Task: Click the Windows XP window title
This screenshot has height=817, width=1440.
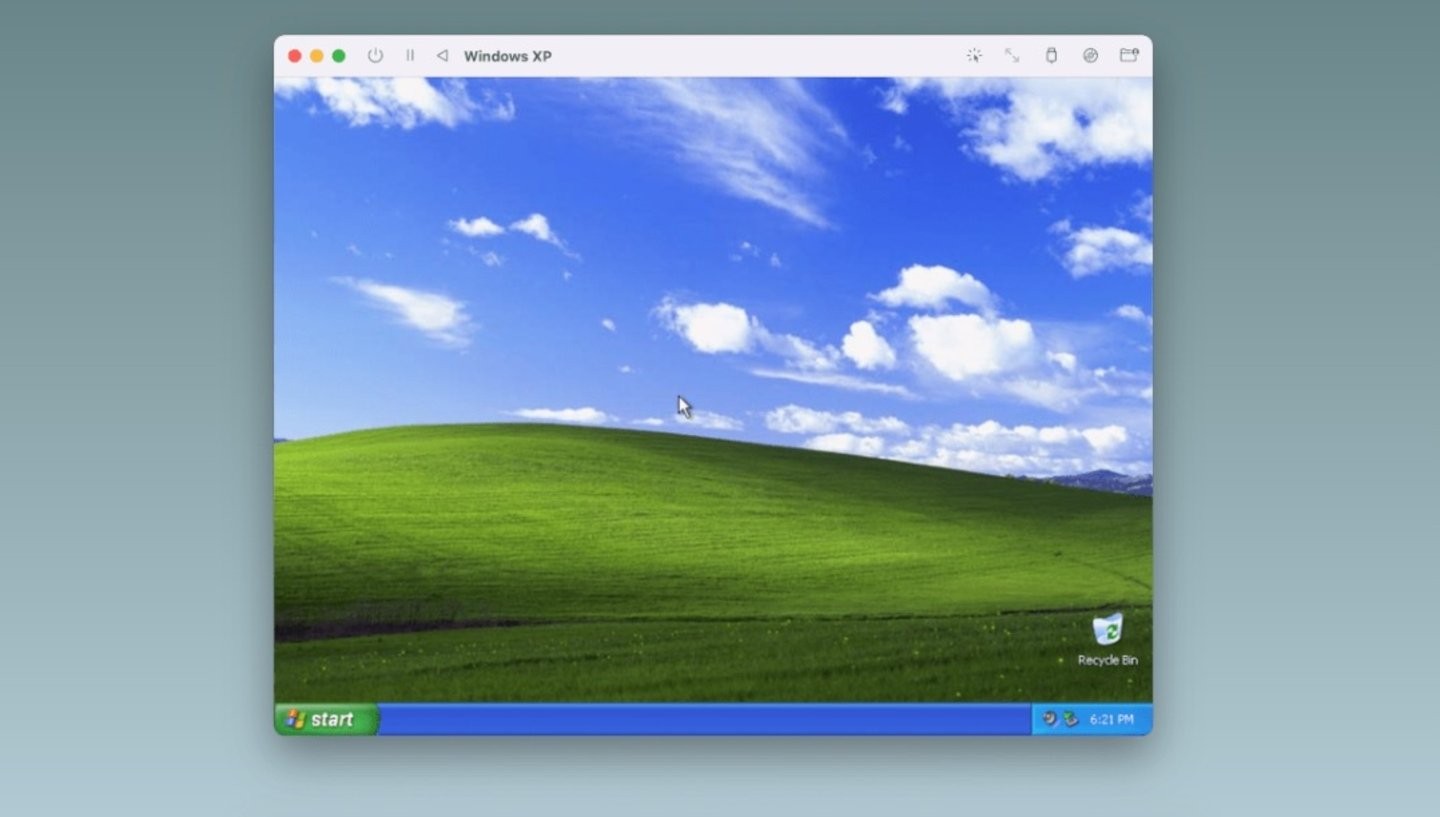Action: 507,56
